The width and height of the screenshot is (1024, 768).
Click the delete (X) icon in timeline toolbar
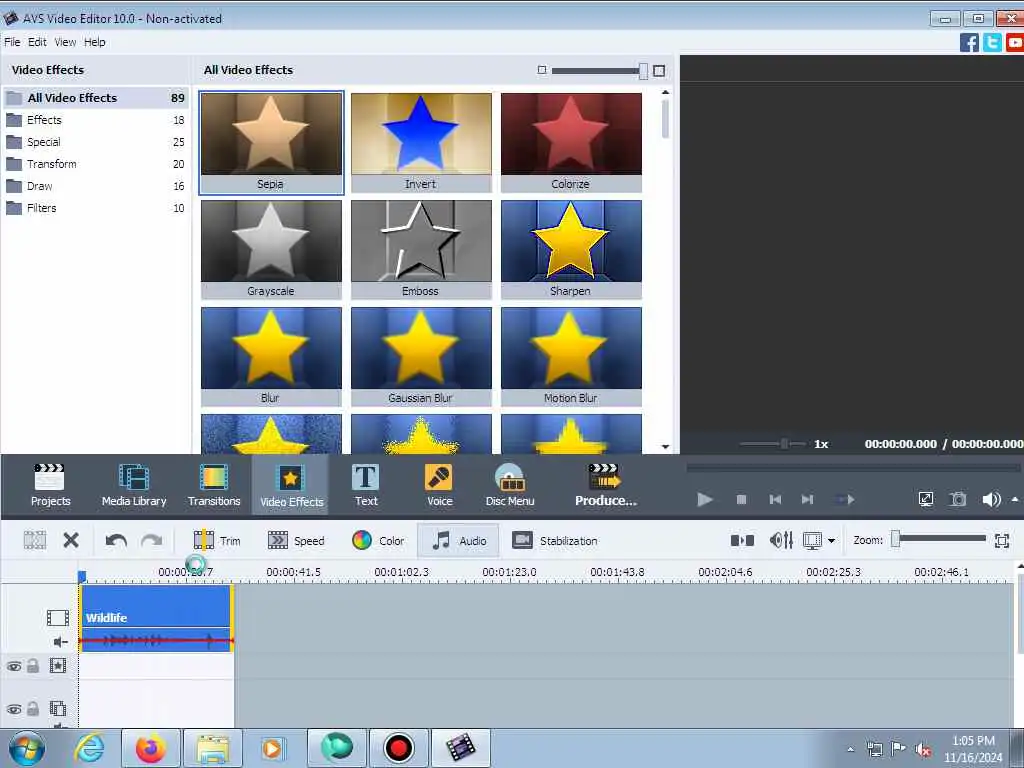71,540
